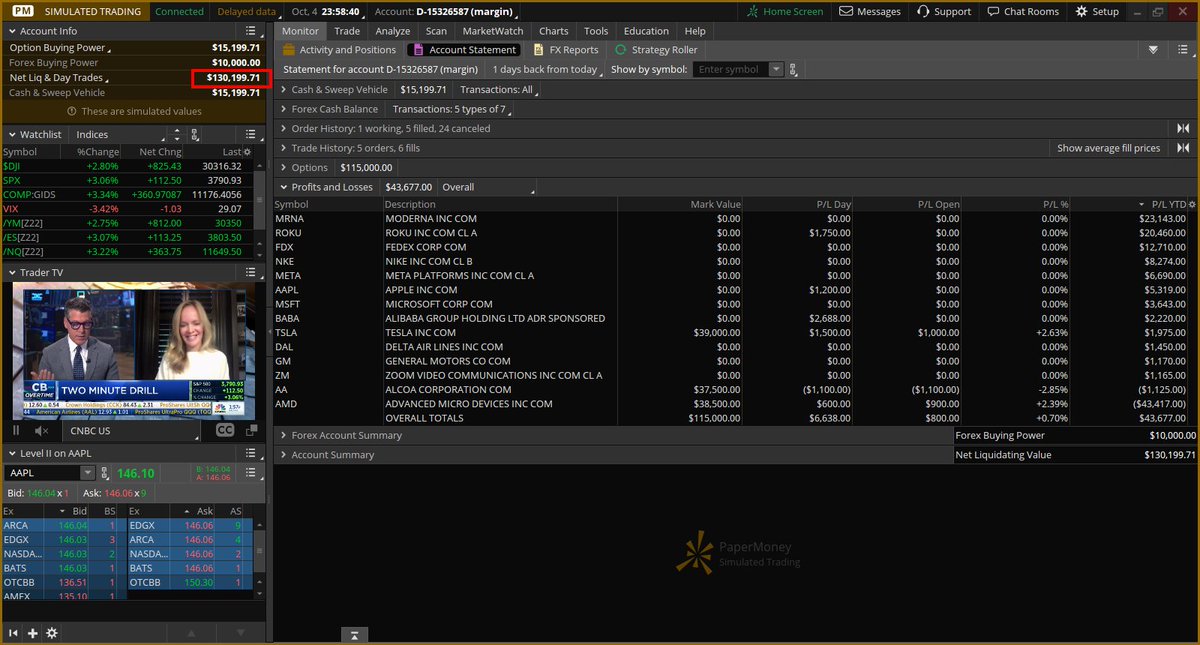Mute the Trader TV audio

pos(42,430)
